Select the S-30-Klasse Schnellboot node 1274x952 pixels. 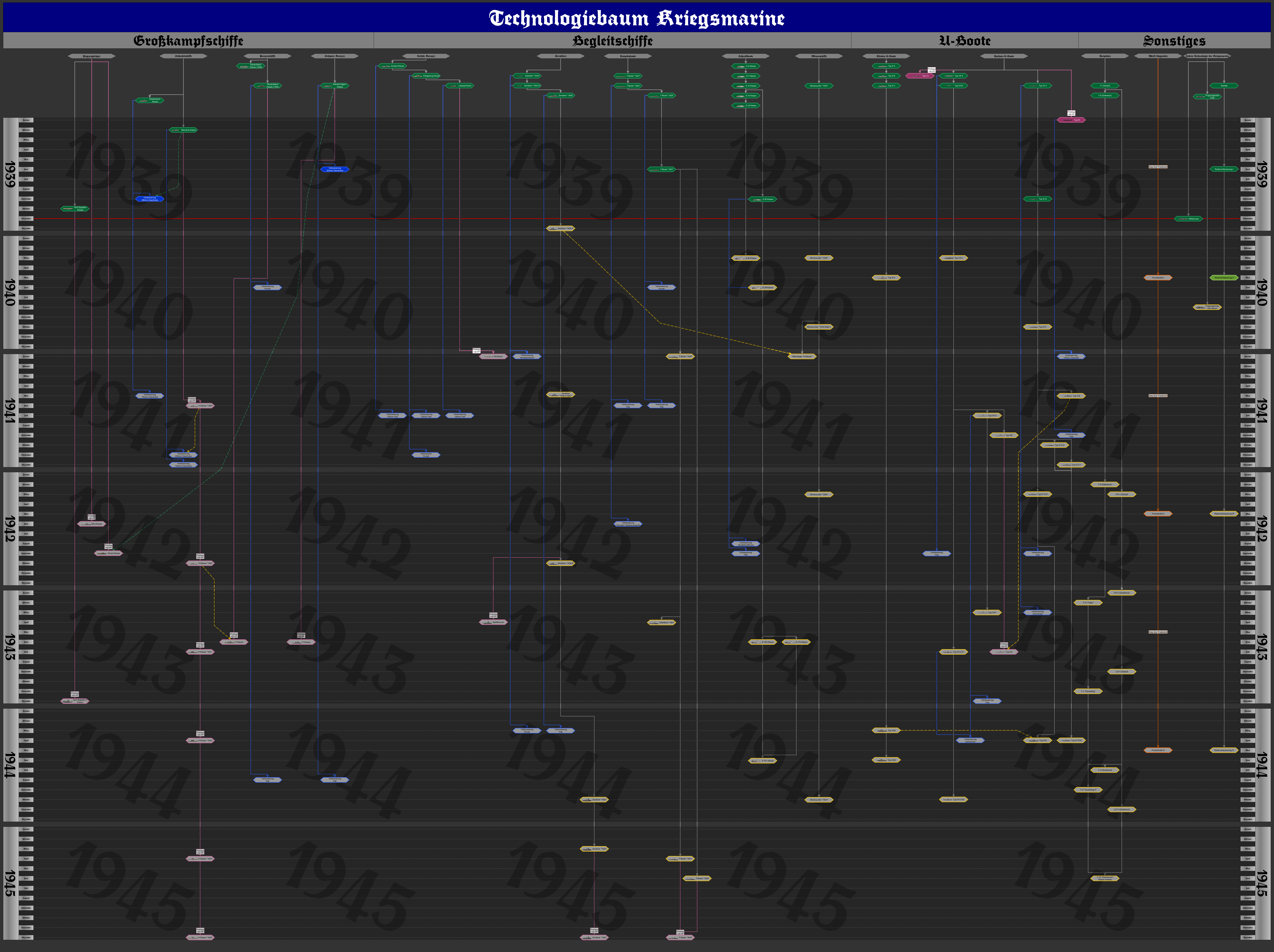[763, 199]
